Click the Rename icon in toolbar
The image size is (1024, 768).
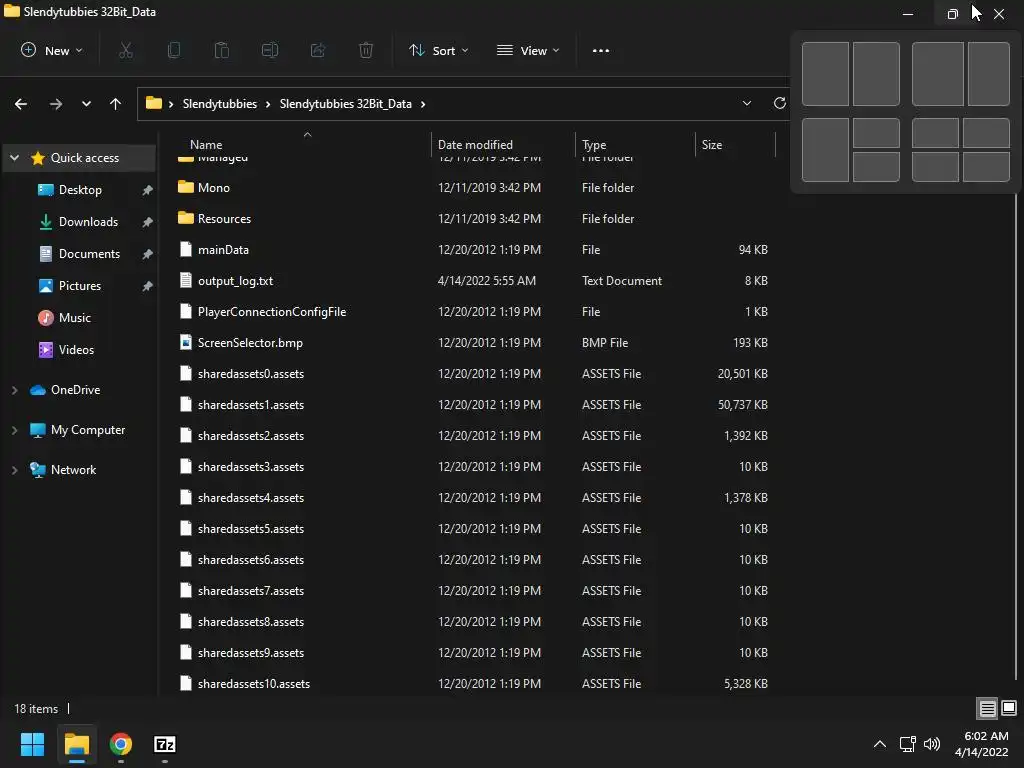[270, 50]
